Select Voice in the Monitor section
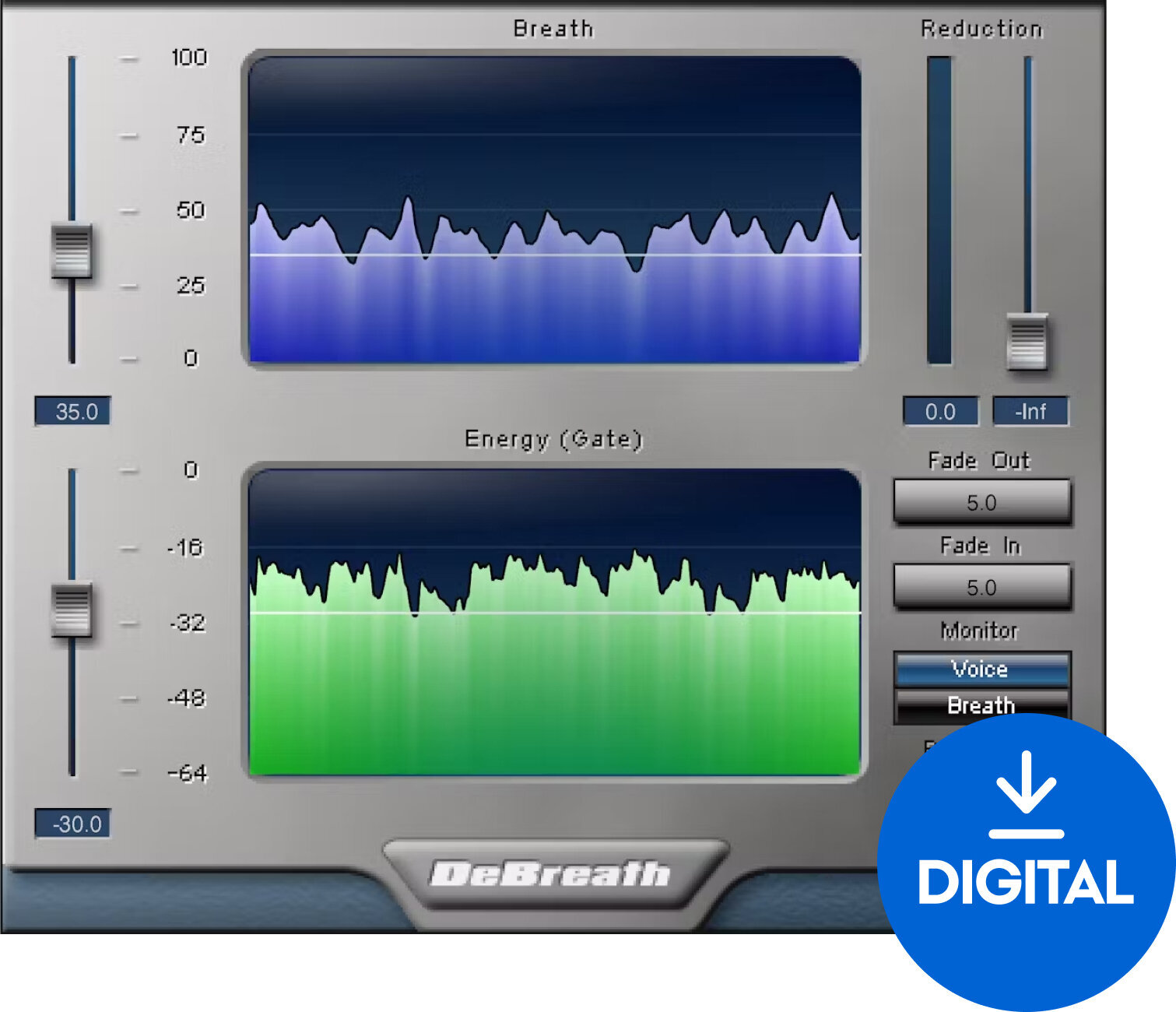 (x=982, y=669)
